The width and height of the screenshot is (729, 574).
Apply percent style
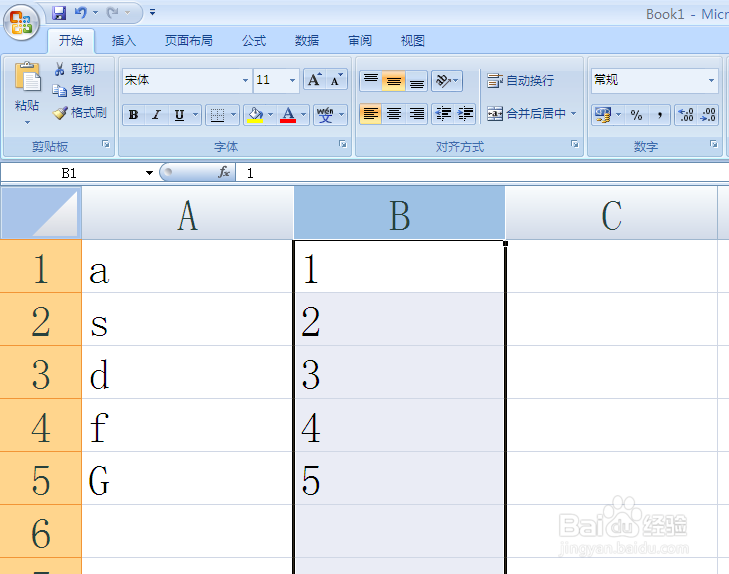click(x=636, y=115)
